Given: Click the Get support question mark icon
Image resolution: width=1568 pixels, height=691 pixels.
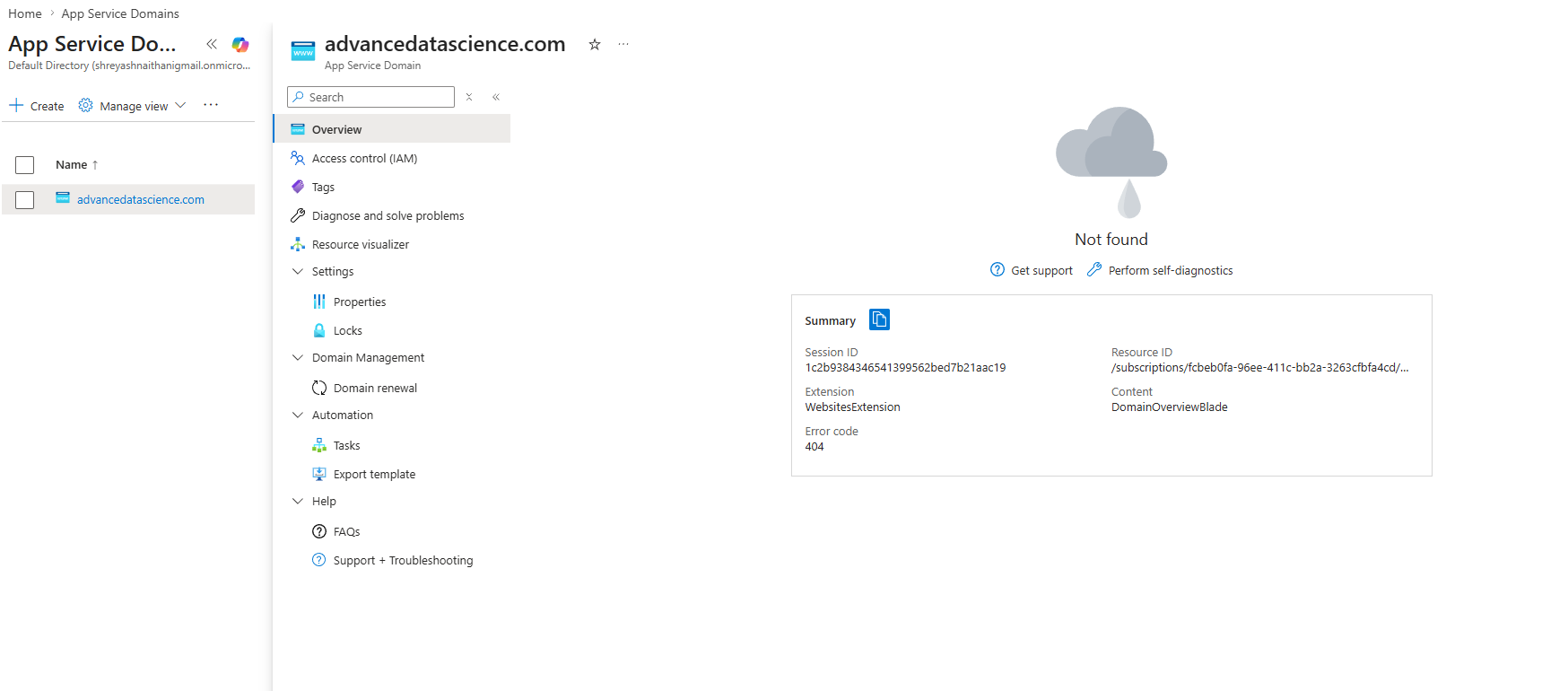Looking at the screenshot, I should [997, 270].
